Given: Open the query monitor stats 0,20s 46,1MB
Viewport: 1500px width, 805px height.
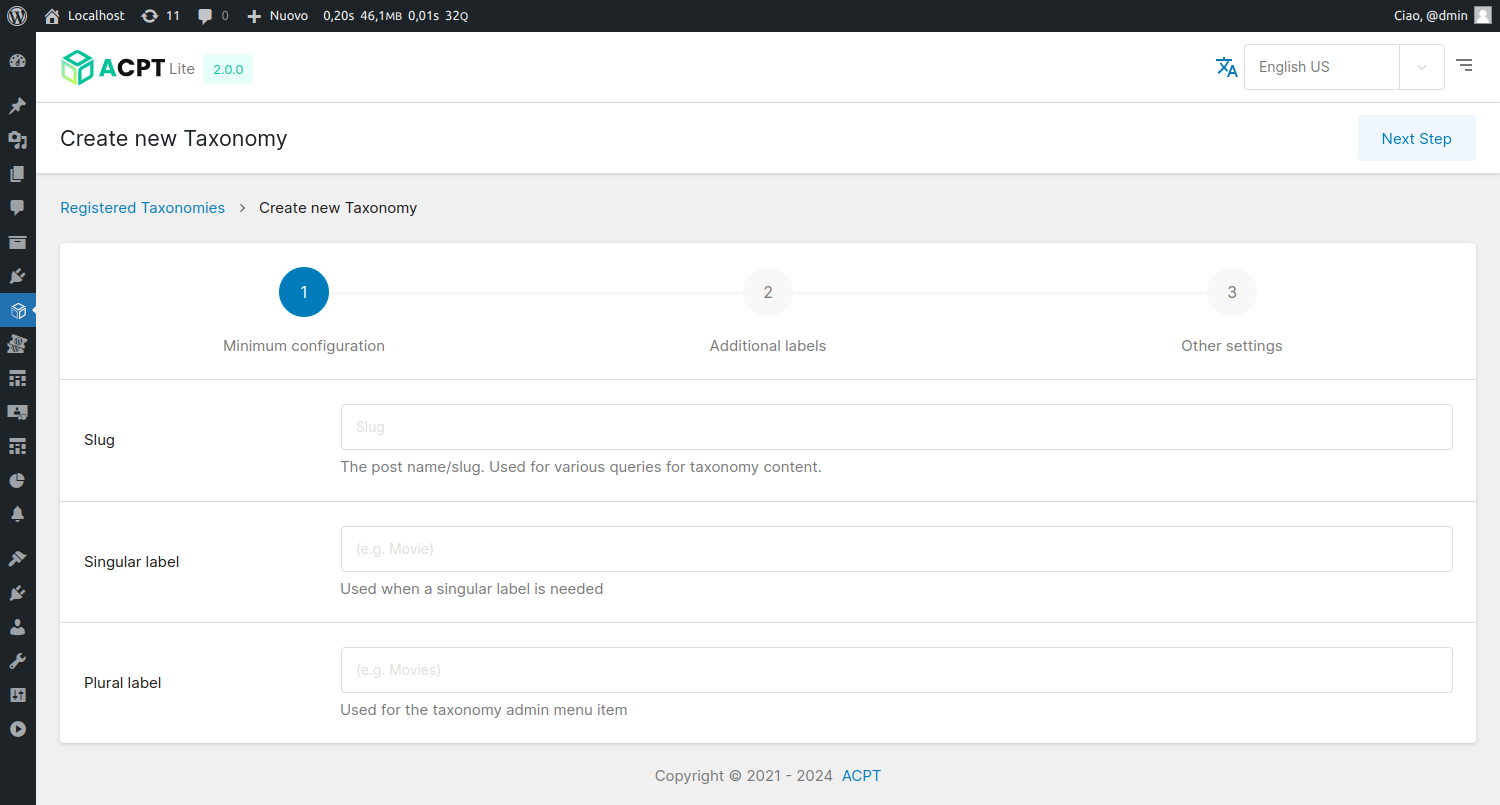Looking at the screenshot, I should pos(395,16).
